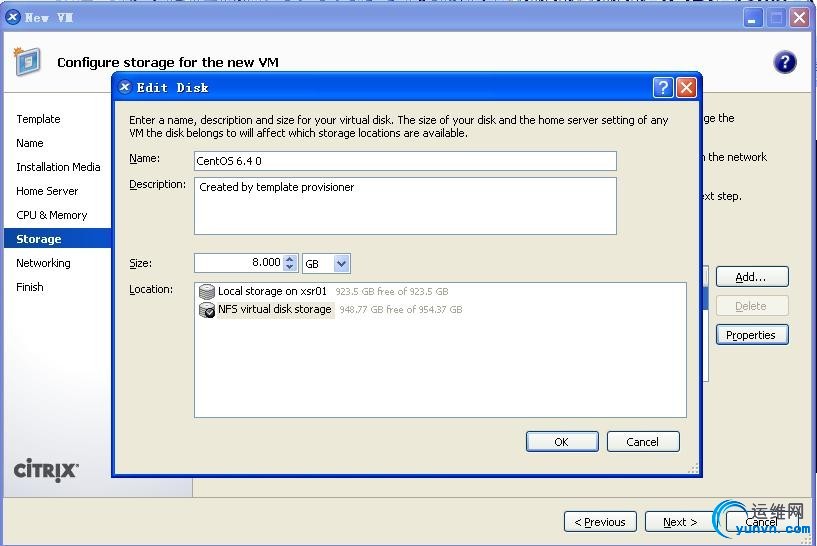817x546 pixels.
Task: Click the help question-mark icon in New VM wizard
Action: click(x=785, y=62)
